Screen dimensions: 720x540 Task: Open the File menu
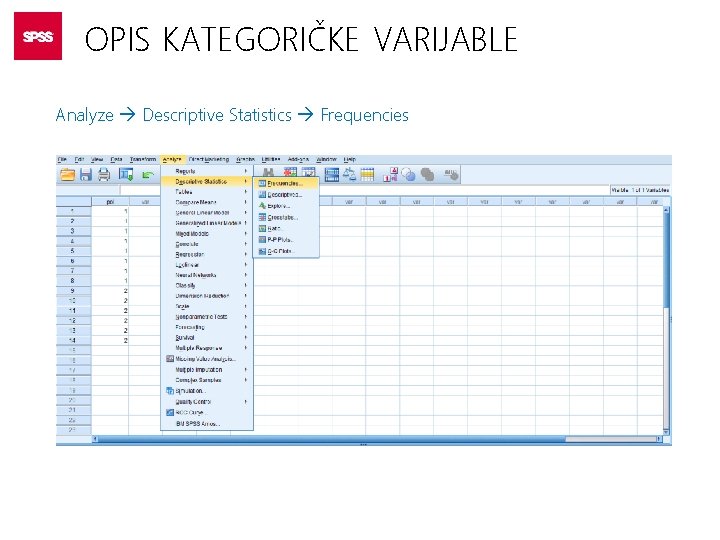coord(62,159)
